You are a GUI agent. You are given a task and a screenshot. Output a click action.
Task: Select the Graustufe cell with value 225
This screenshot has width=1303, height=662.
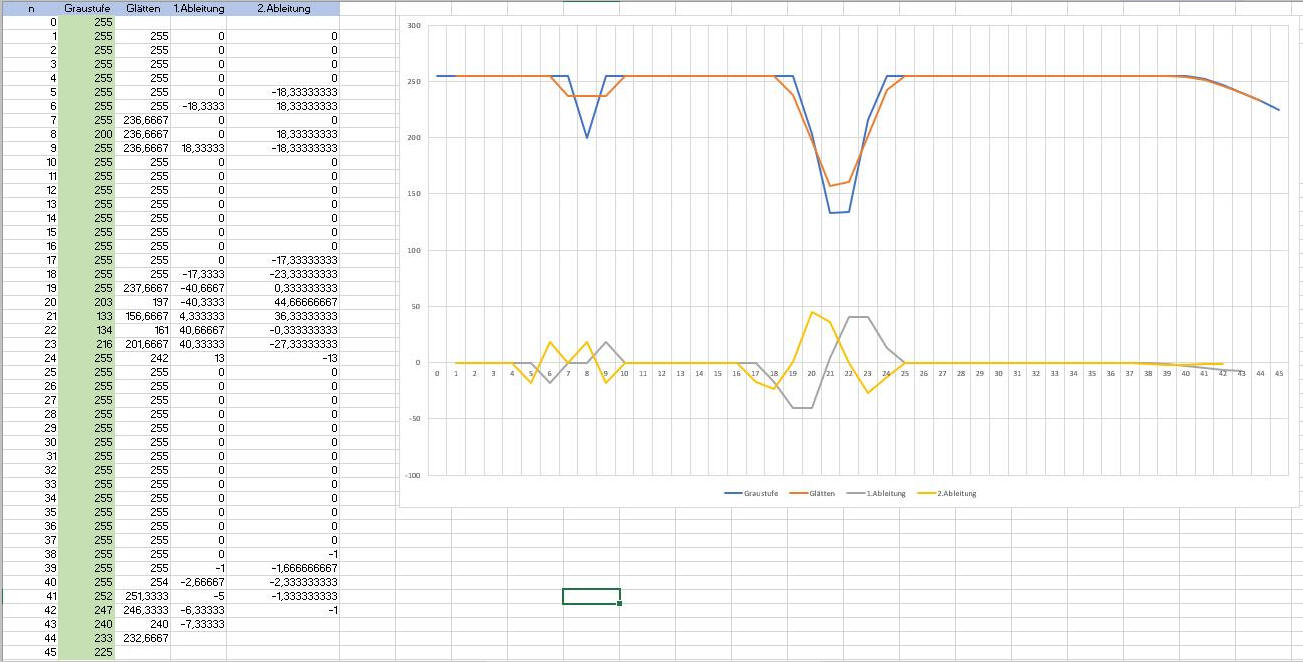click(86, 652)
